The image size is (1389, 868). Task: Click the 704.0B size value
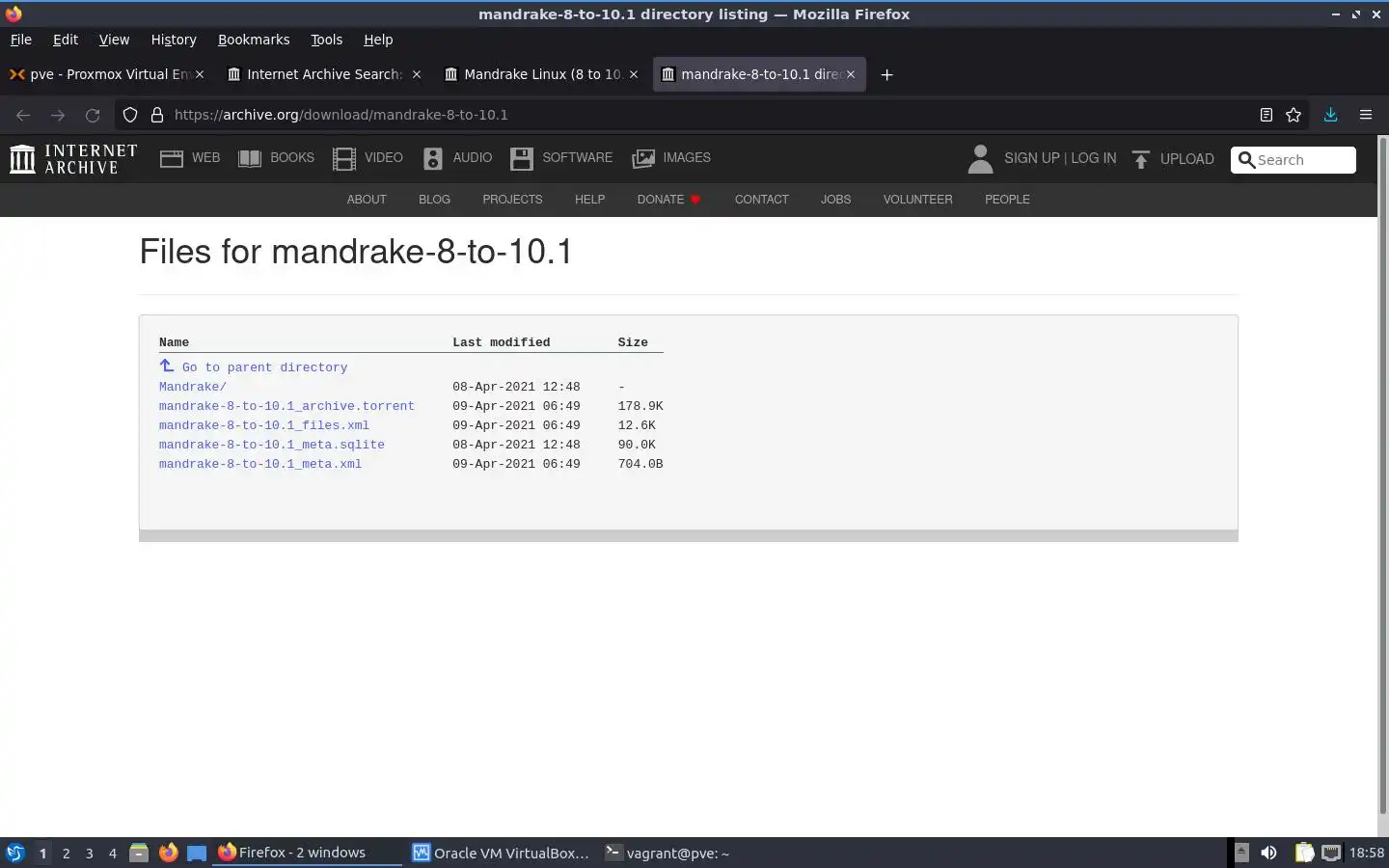coord(640,464)
